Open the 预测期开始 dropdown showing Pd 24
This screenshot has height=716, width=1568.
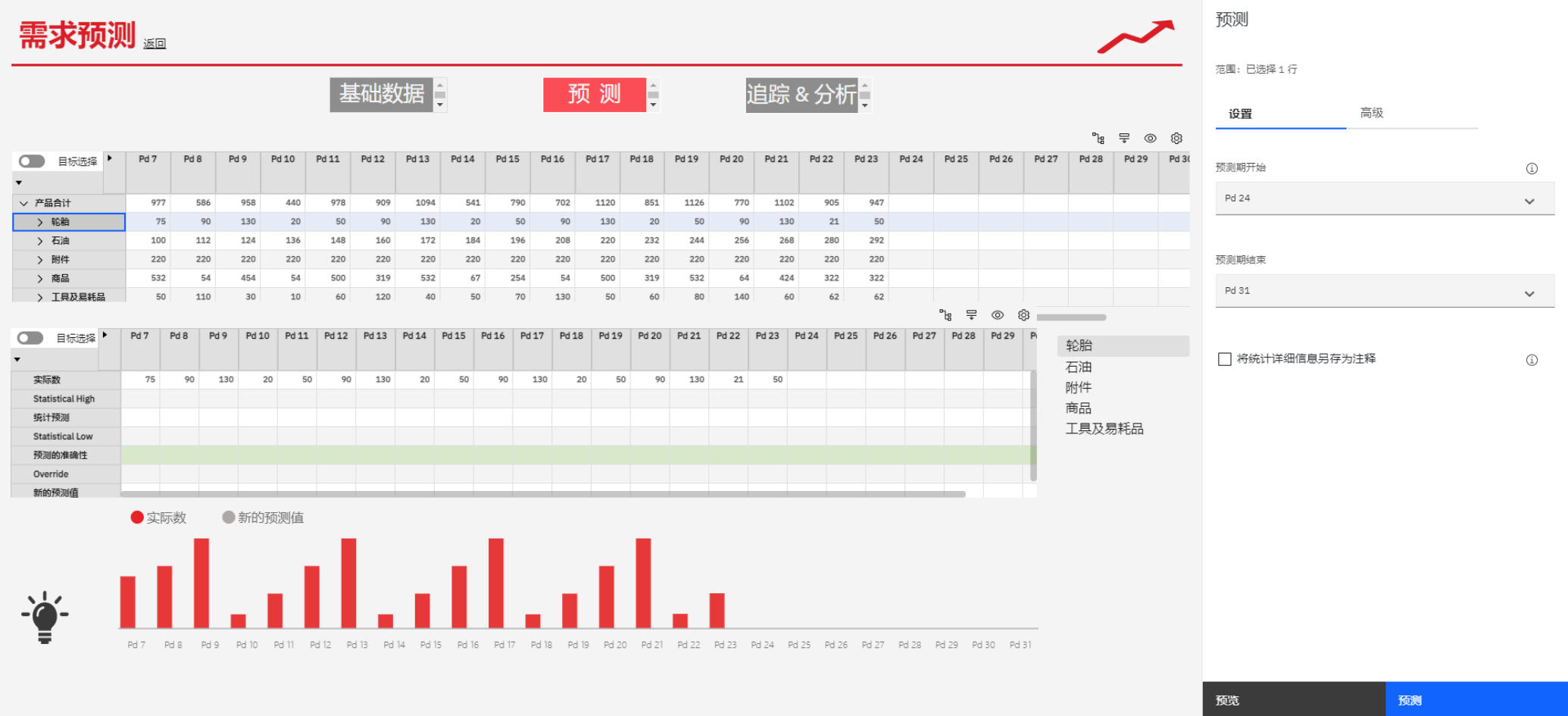point(1384,199)
